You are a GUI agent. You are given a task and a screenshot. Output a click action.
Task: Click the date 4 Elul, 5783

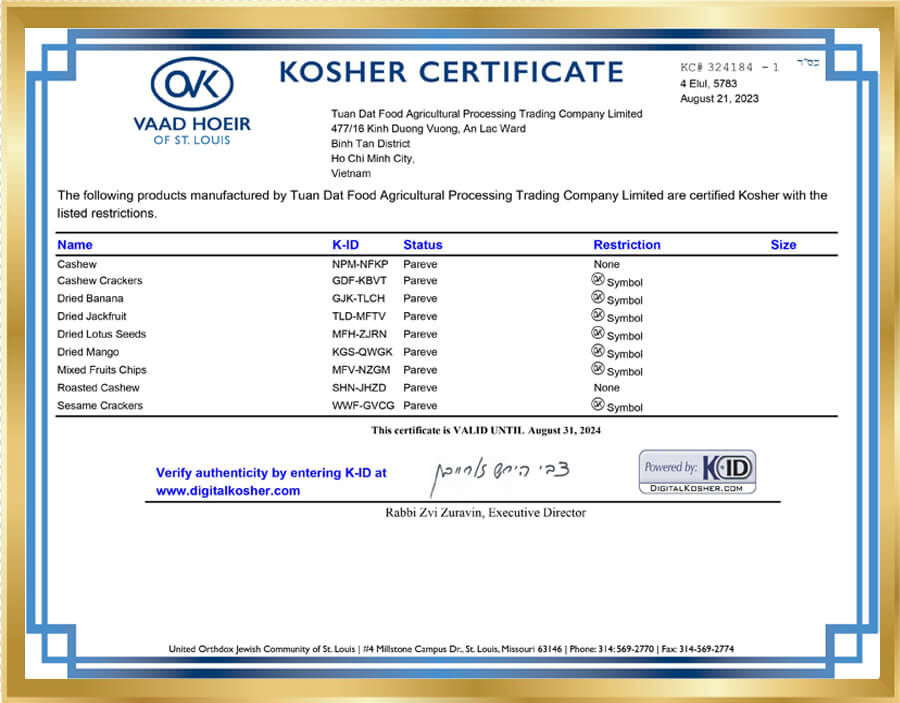click(x=708, y=84)
